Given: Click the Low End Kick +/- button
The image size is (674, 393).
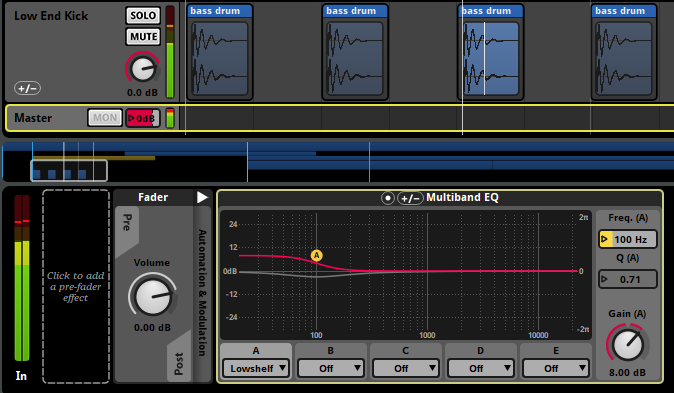Looking at the screenshot, I should (x=28, y=88).
